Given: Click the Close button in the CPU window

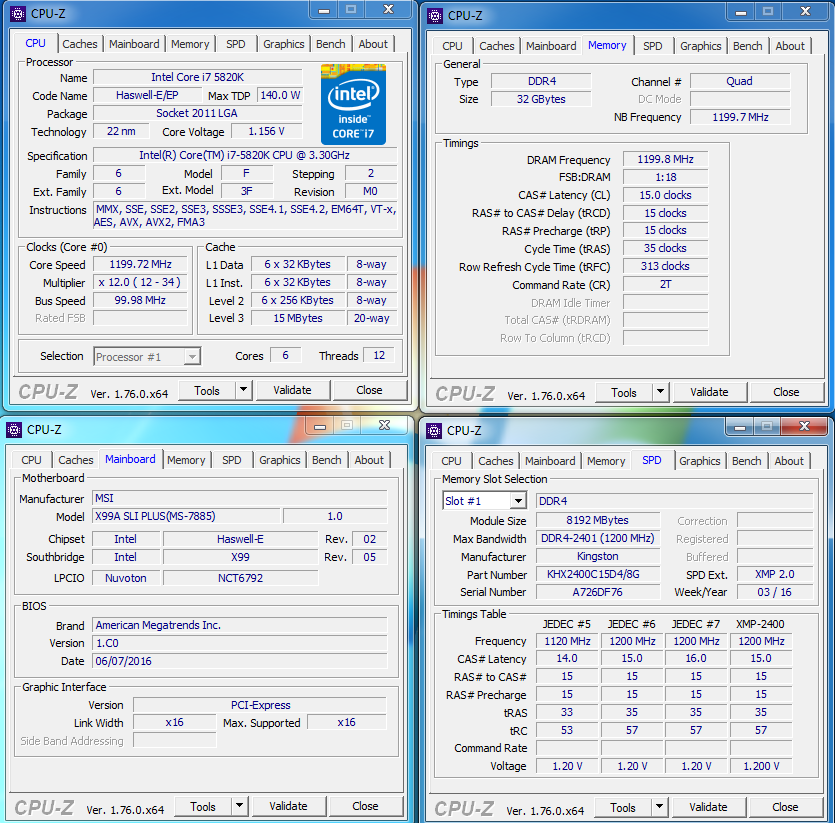Looking at the screenshot, I should tap(369, 390).
